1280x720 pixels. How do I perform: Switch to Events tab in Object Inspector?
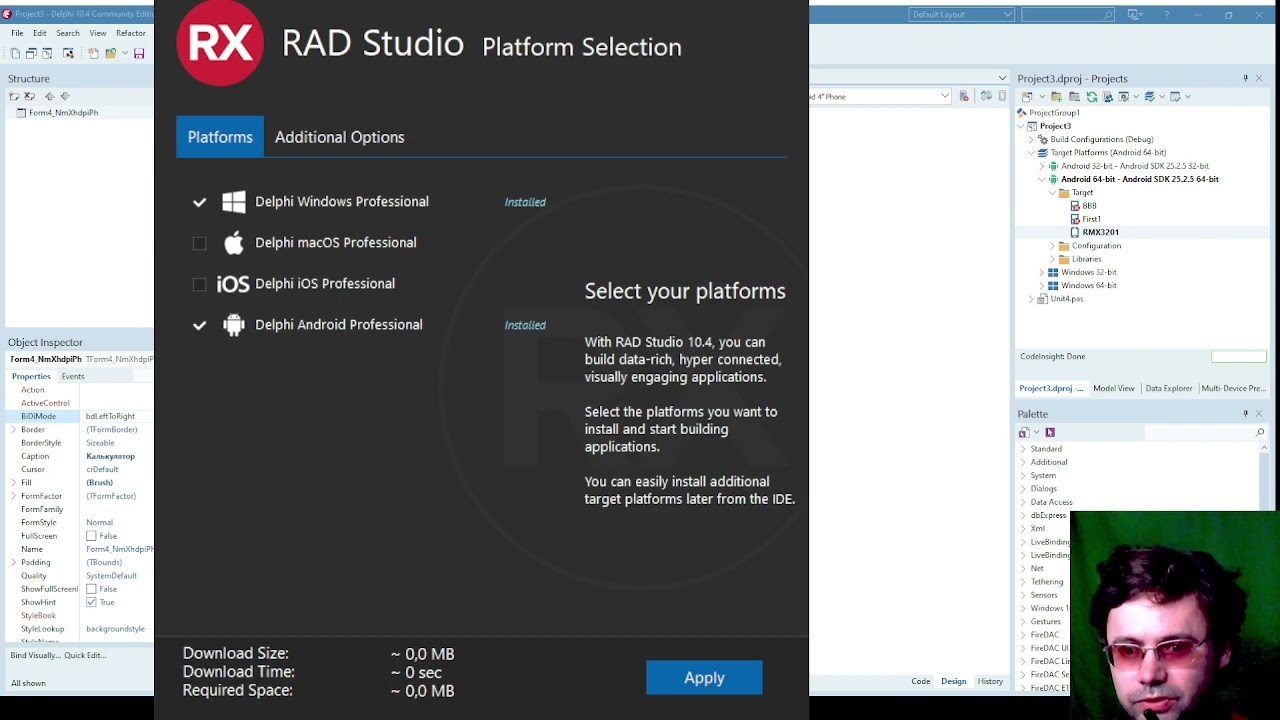tap(73, 376)
